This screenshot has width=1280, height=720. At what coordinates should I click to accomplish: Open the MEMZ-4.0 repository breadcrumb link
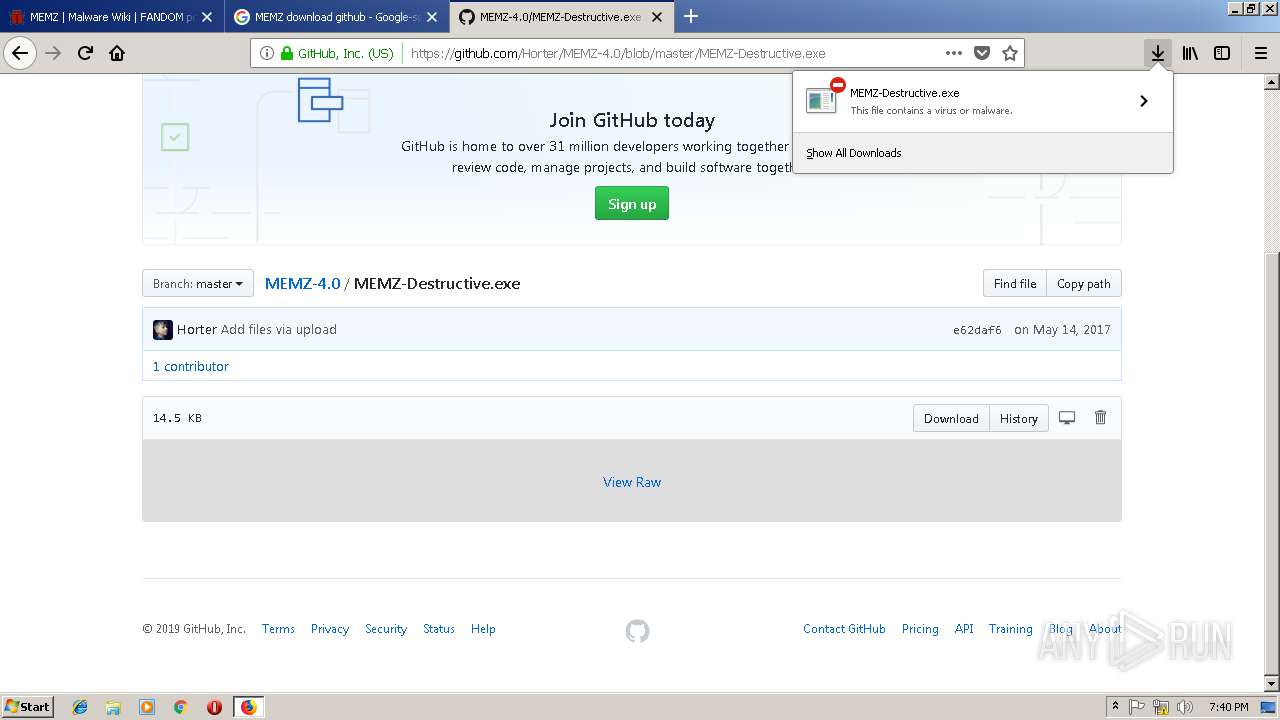click(302, 284)
